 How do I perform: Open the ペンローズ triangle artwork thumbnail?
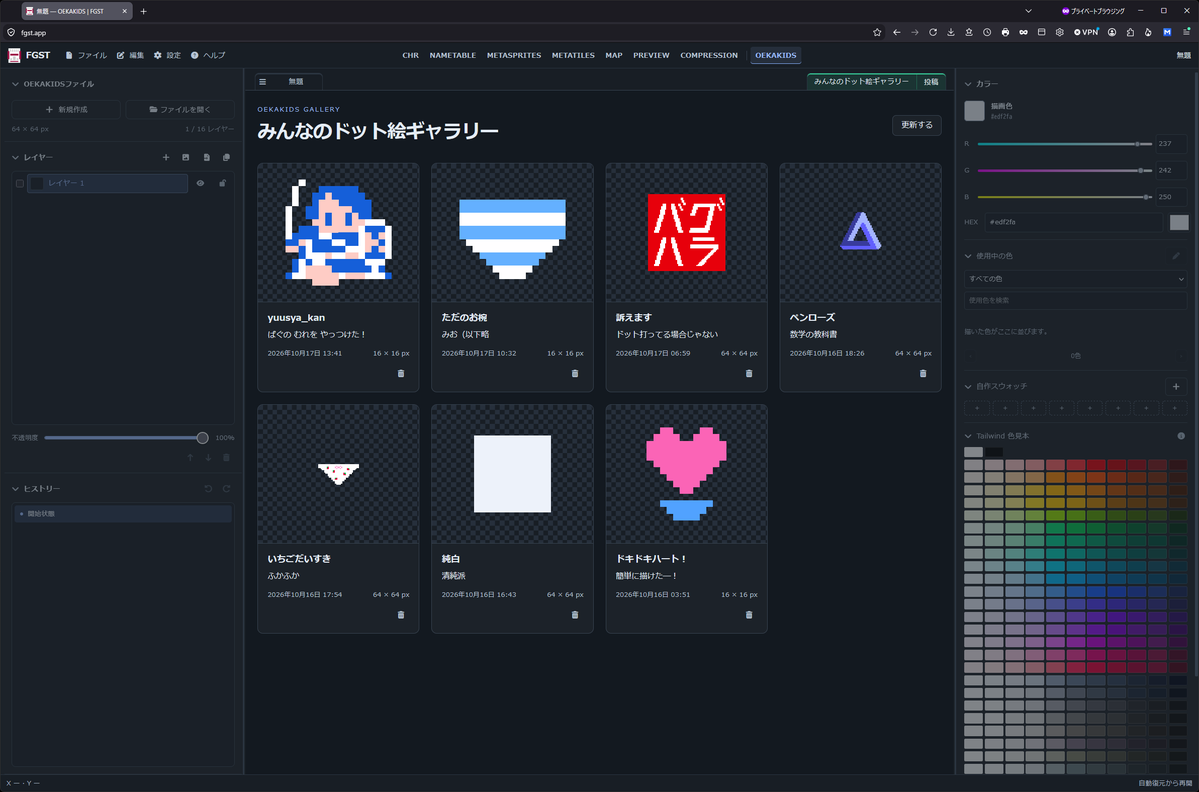860,232
